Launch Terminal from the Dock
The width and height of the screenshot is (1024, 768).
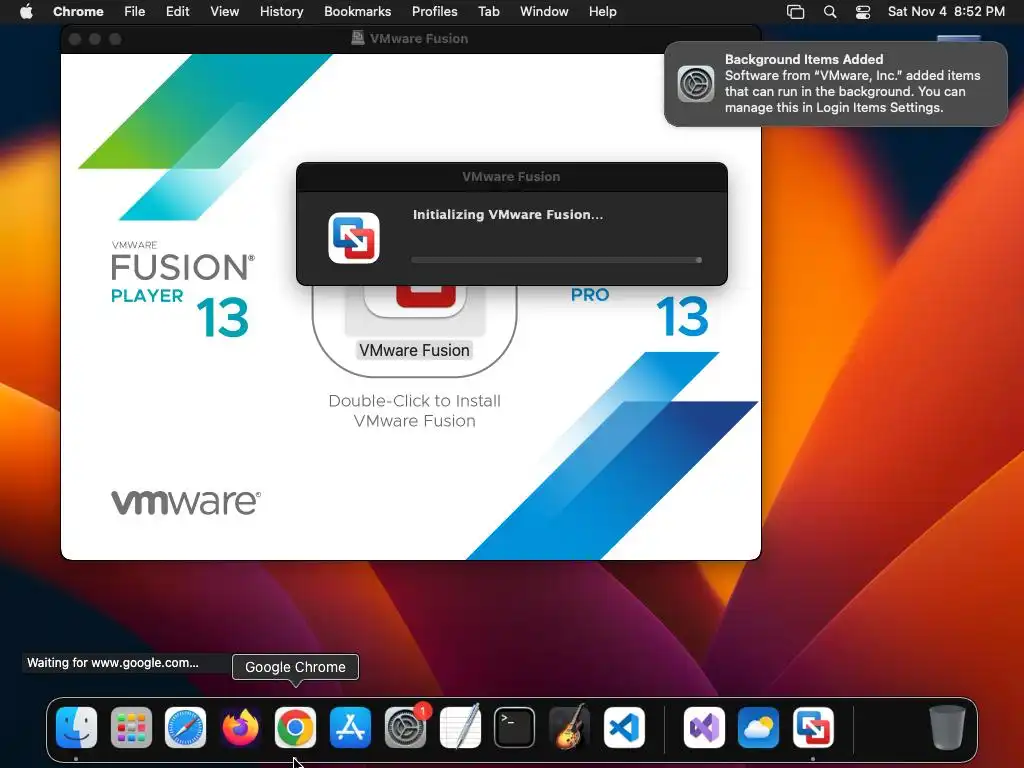(x=515, y=727)
